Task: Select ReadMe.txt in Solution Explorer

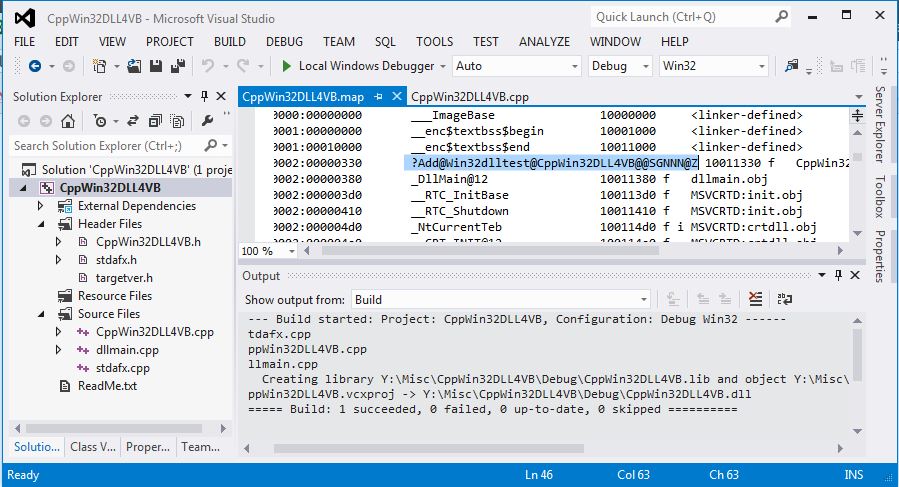Action: (107, 385)
